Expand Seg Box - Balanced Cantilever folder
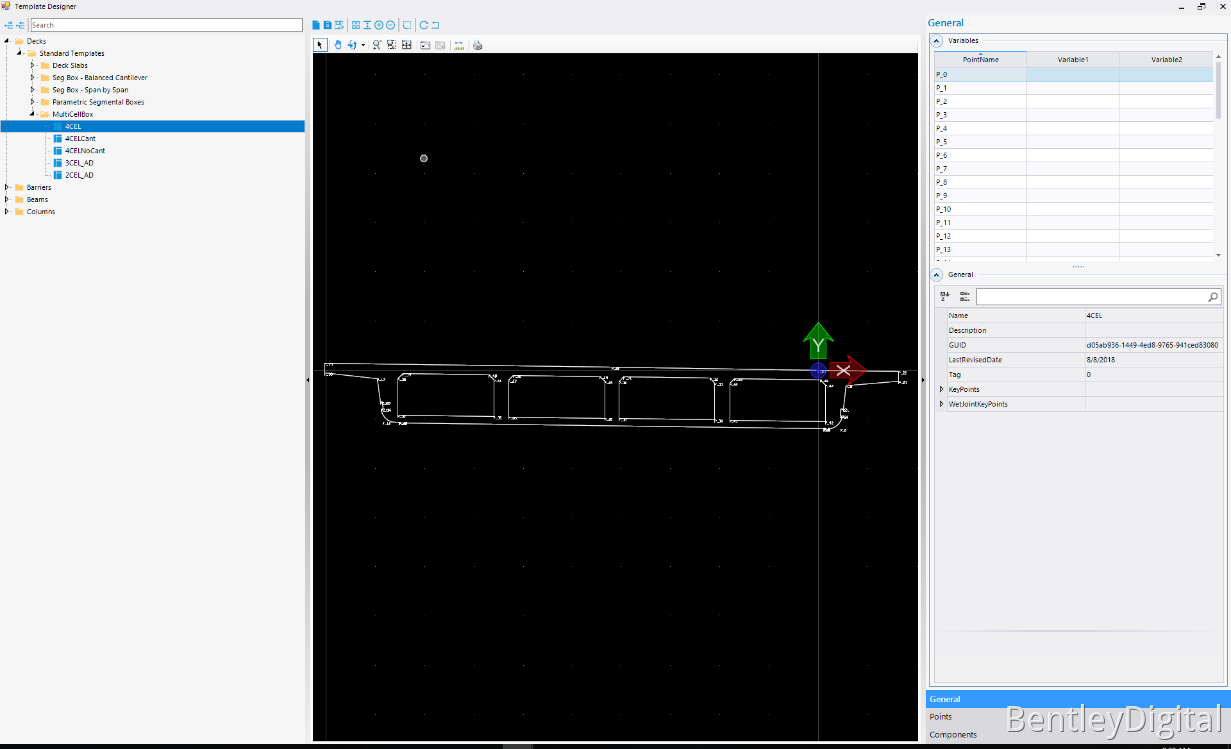 tap(33, 77)
